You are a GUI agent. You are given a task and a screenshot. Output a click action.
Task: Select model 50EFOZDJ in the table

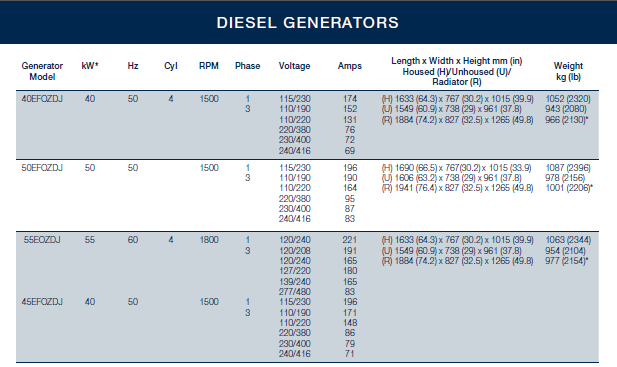tap(42, 168)
